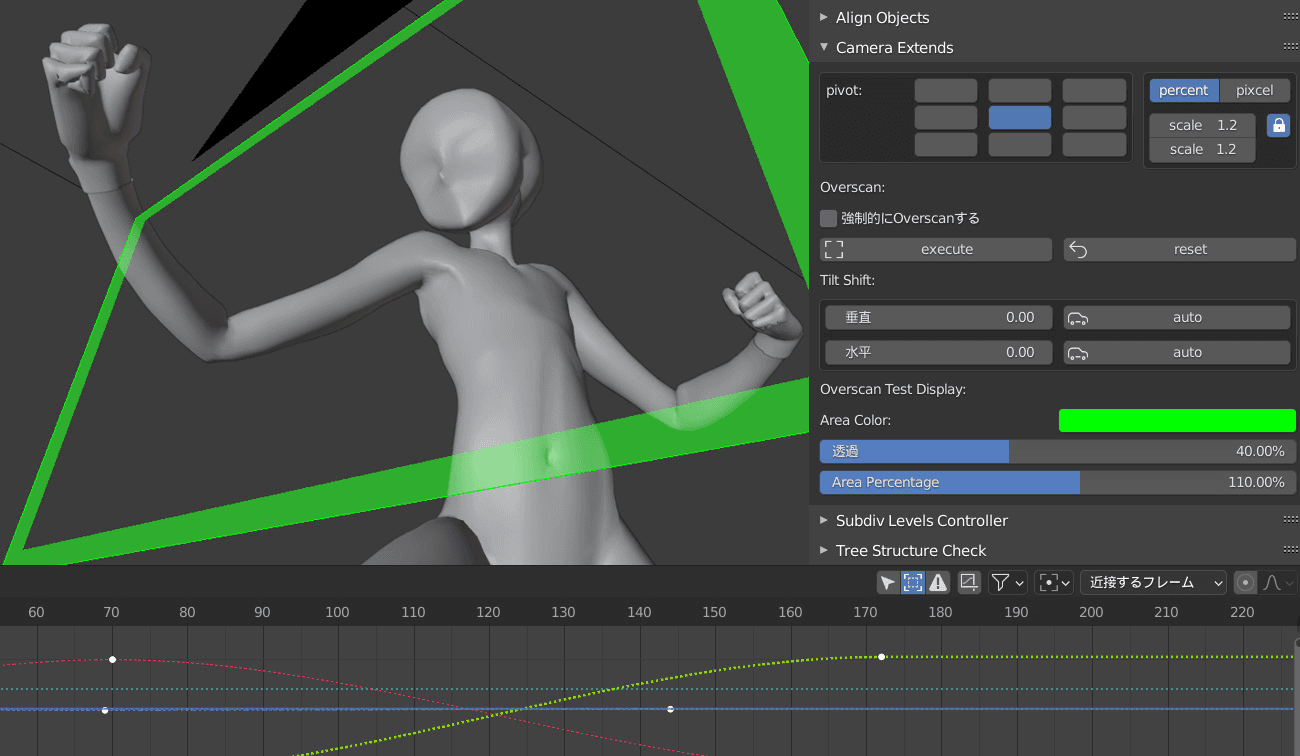This screenshot has height=756, width=1300.
Task: Enable the 強制的にOverscanする checkbox
Action: coord(828,218)
